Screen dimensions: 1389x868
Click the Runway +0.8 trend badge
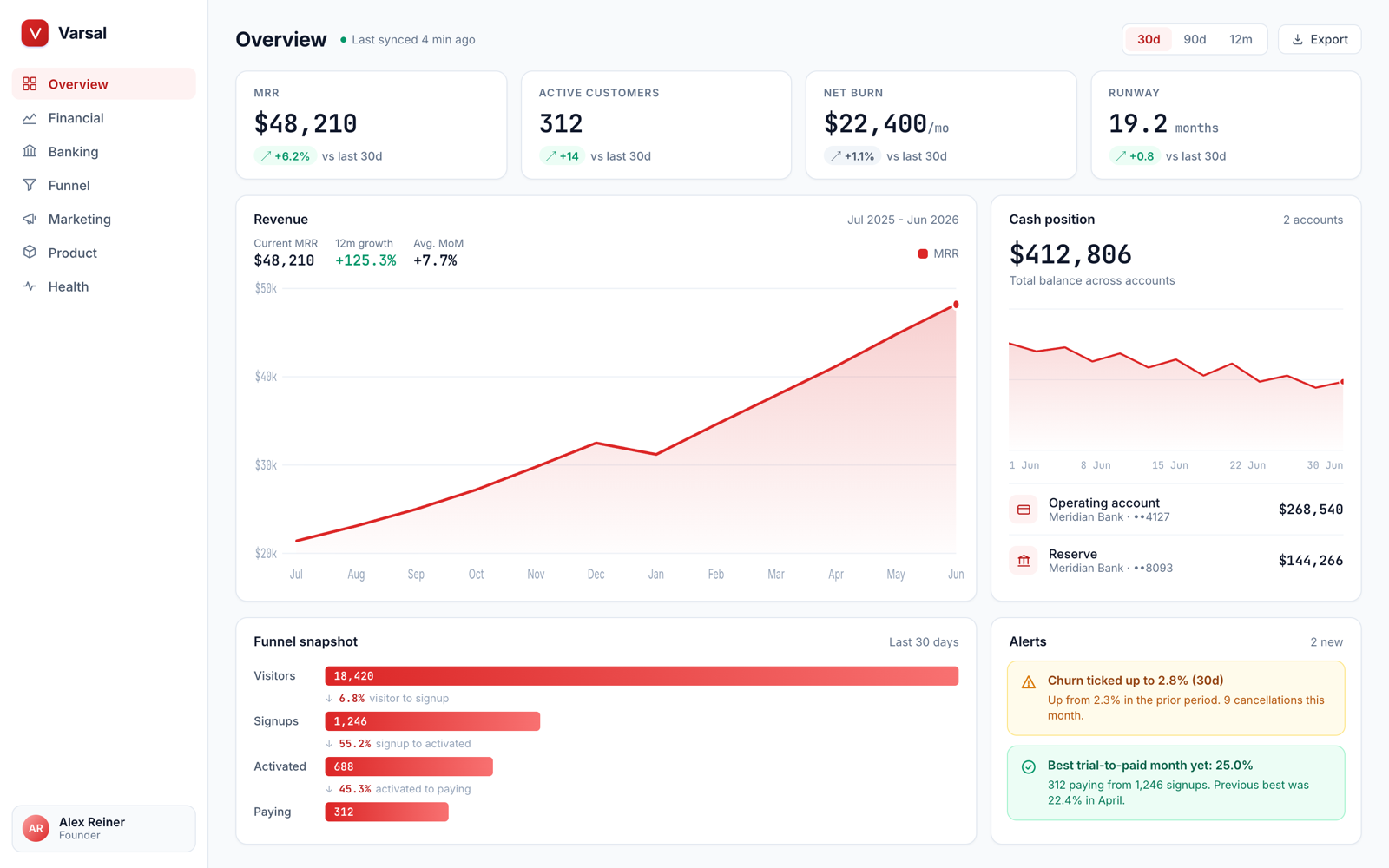tap(1135, 156)
